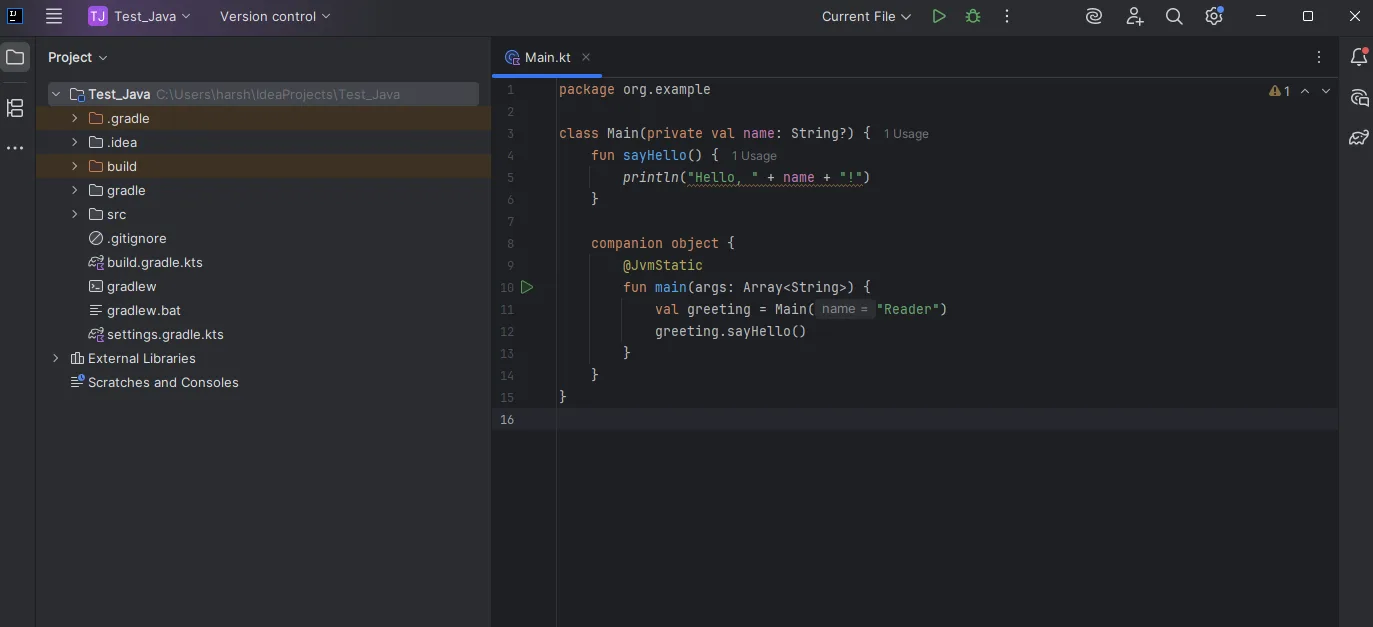
Task: Go to next highlighted problem arrow
Action: 1326,91
